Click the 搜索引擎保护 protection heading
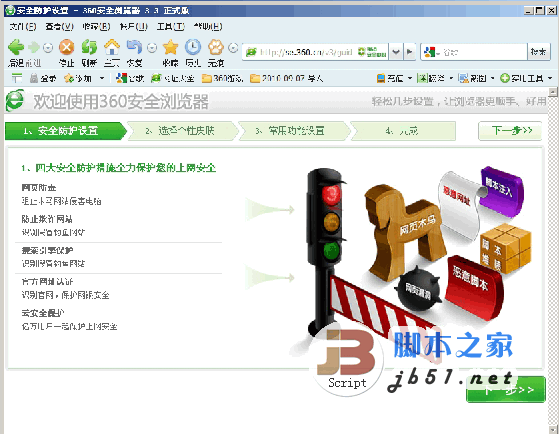Viewport: 559px width, 434px height. click(x=47, y=250)
